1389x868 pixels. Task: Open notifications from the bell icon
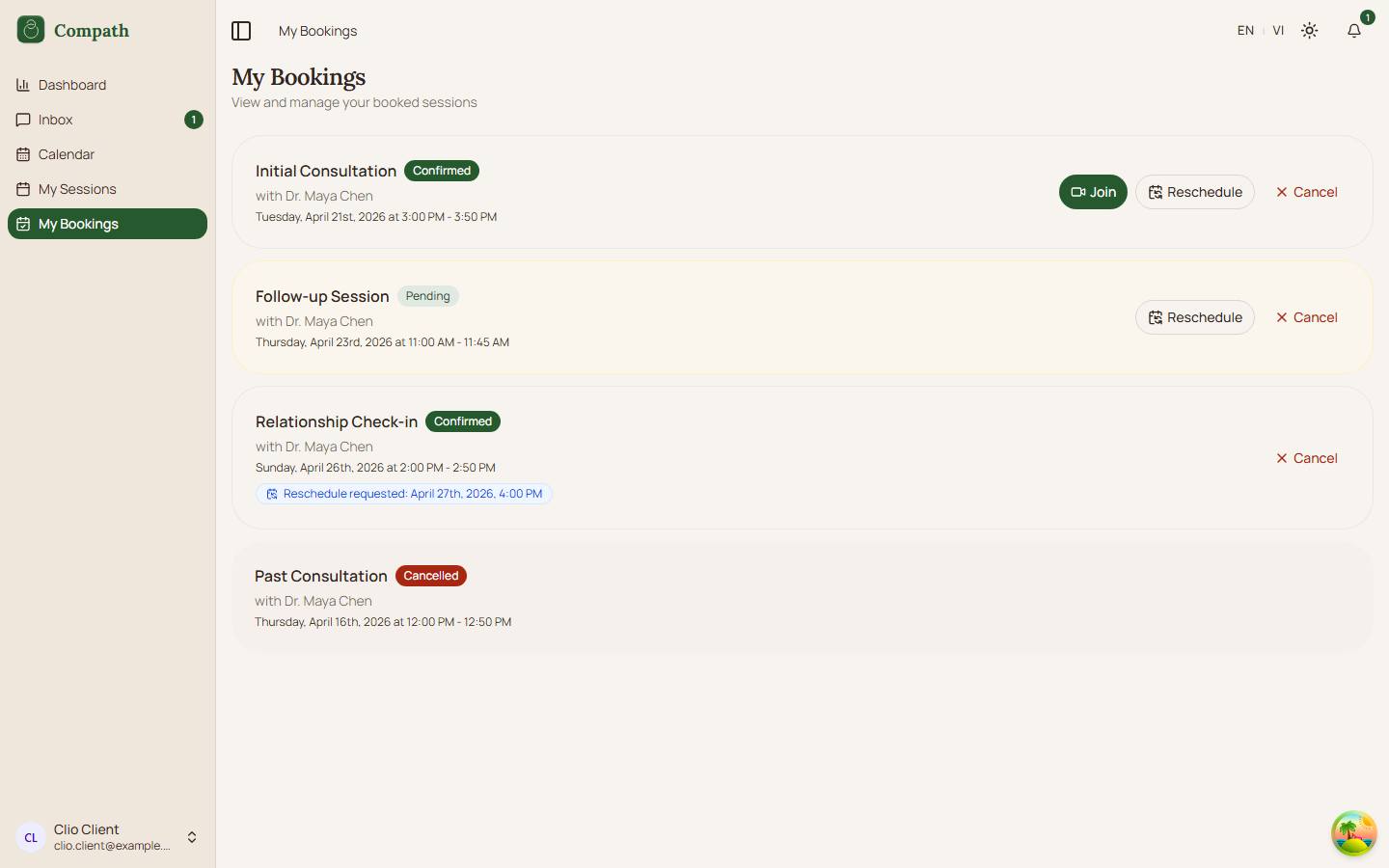(x=1353, y=30)
